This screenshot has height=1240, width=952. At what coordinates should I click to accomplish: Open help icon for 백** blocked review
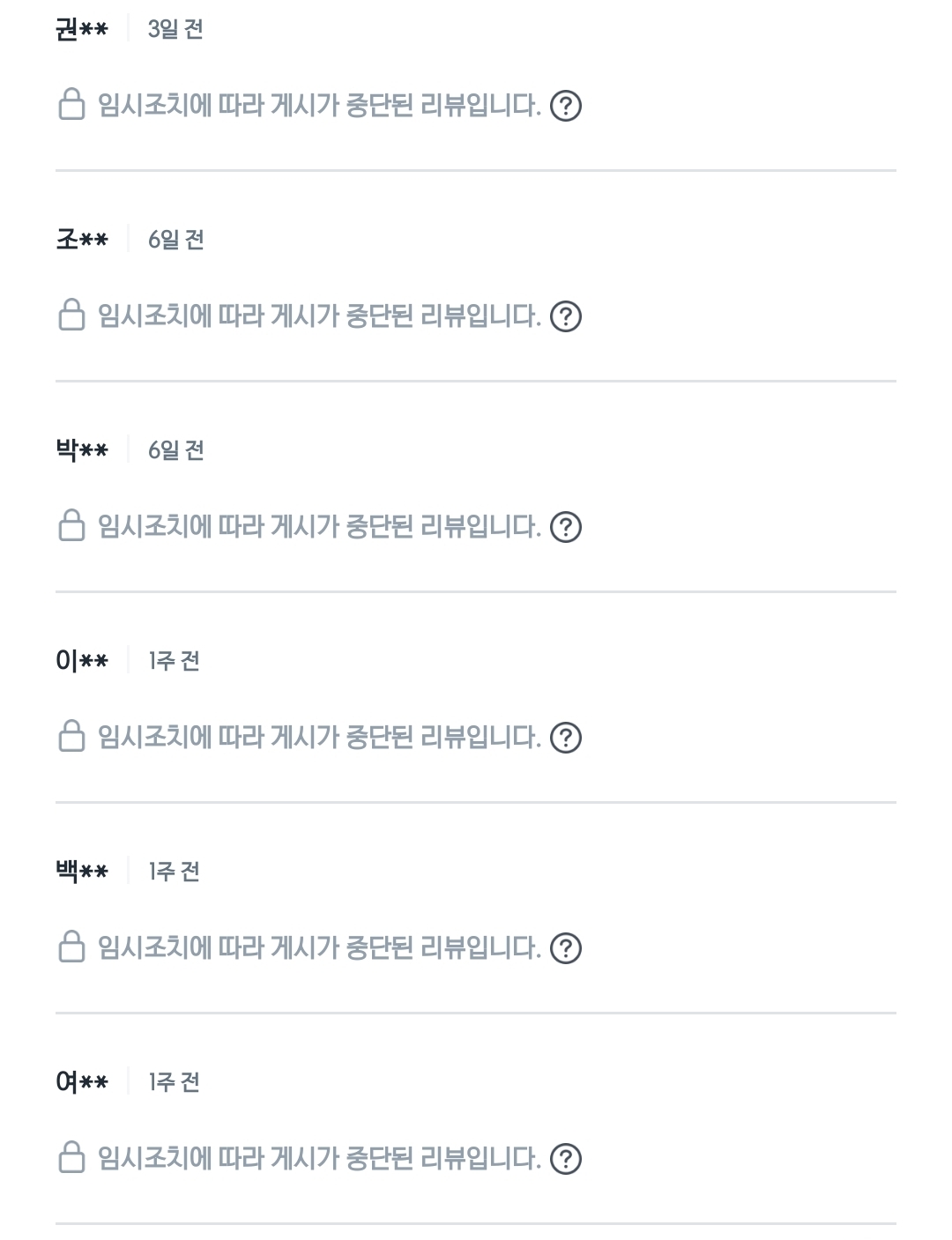coord(565,948)
